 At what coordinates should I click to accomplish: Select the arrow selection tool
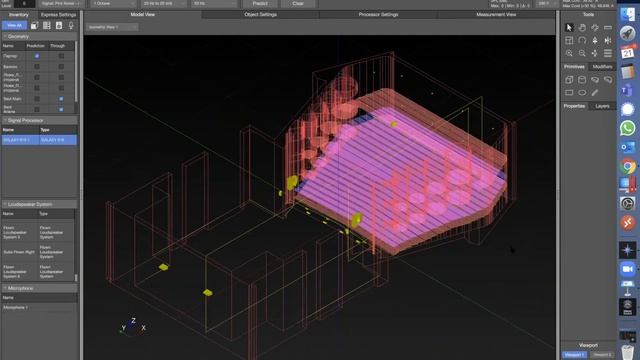[569, 27]
